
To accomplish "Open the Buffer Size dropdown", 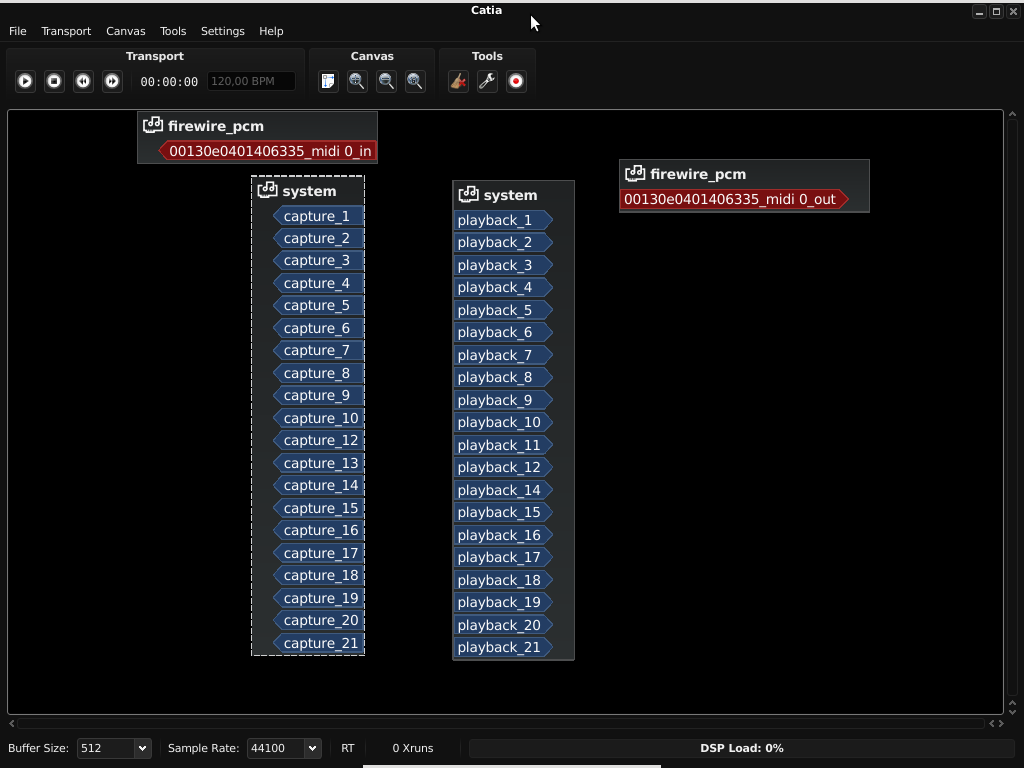I will click(114, 748).
